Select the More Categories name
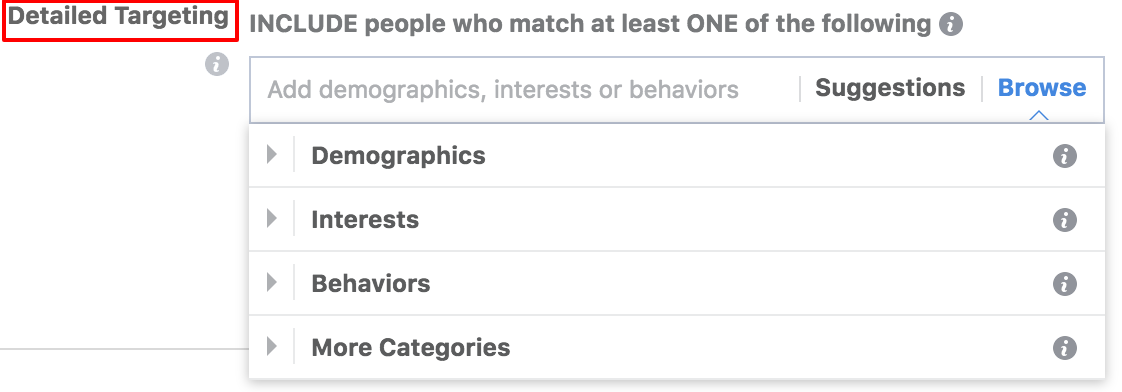The image size is (1122, 392). pos(411,348)
